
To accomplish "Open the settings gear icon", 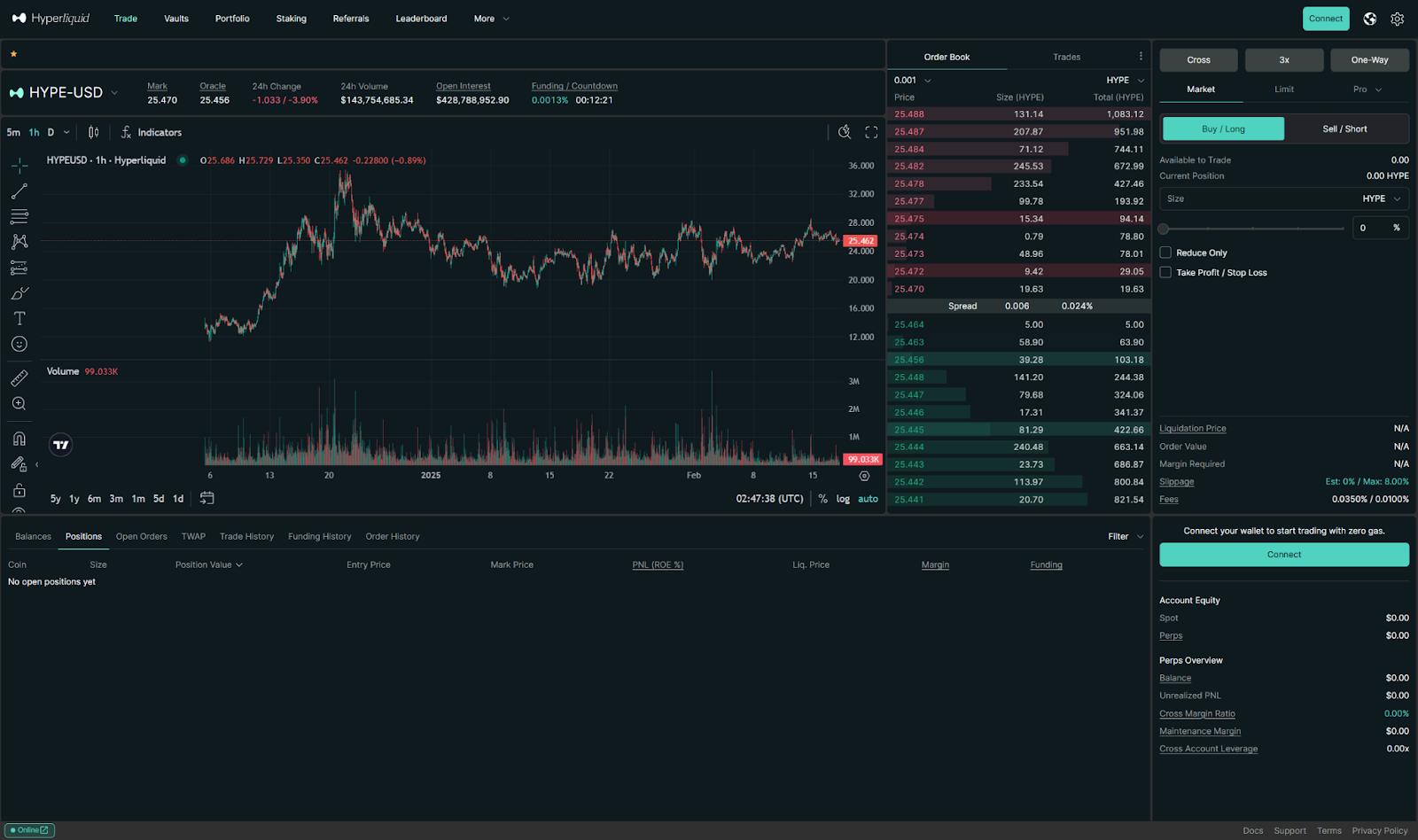I will 1398,19.
